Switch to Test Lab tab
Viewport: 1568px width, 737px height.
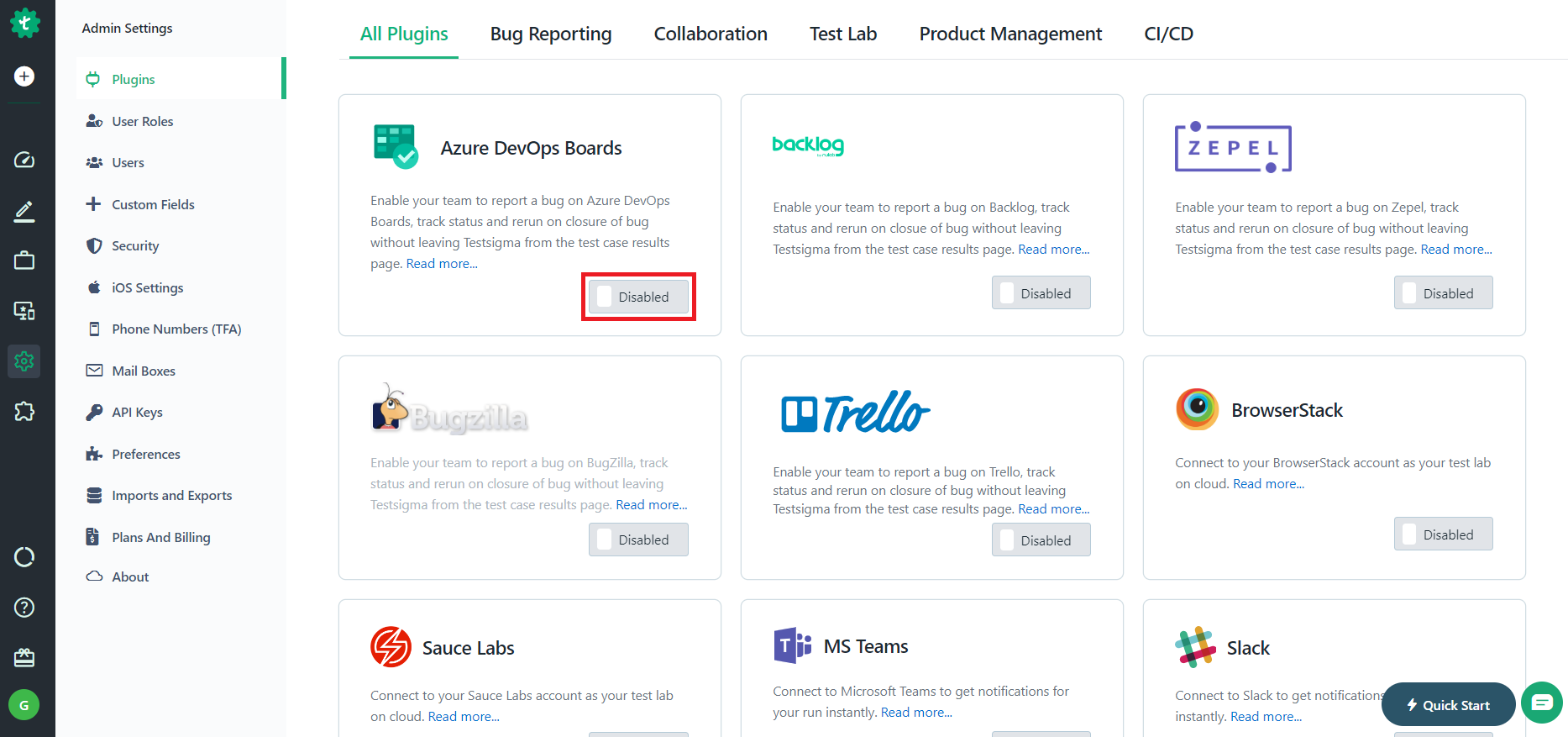tap(843, 34)
